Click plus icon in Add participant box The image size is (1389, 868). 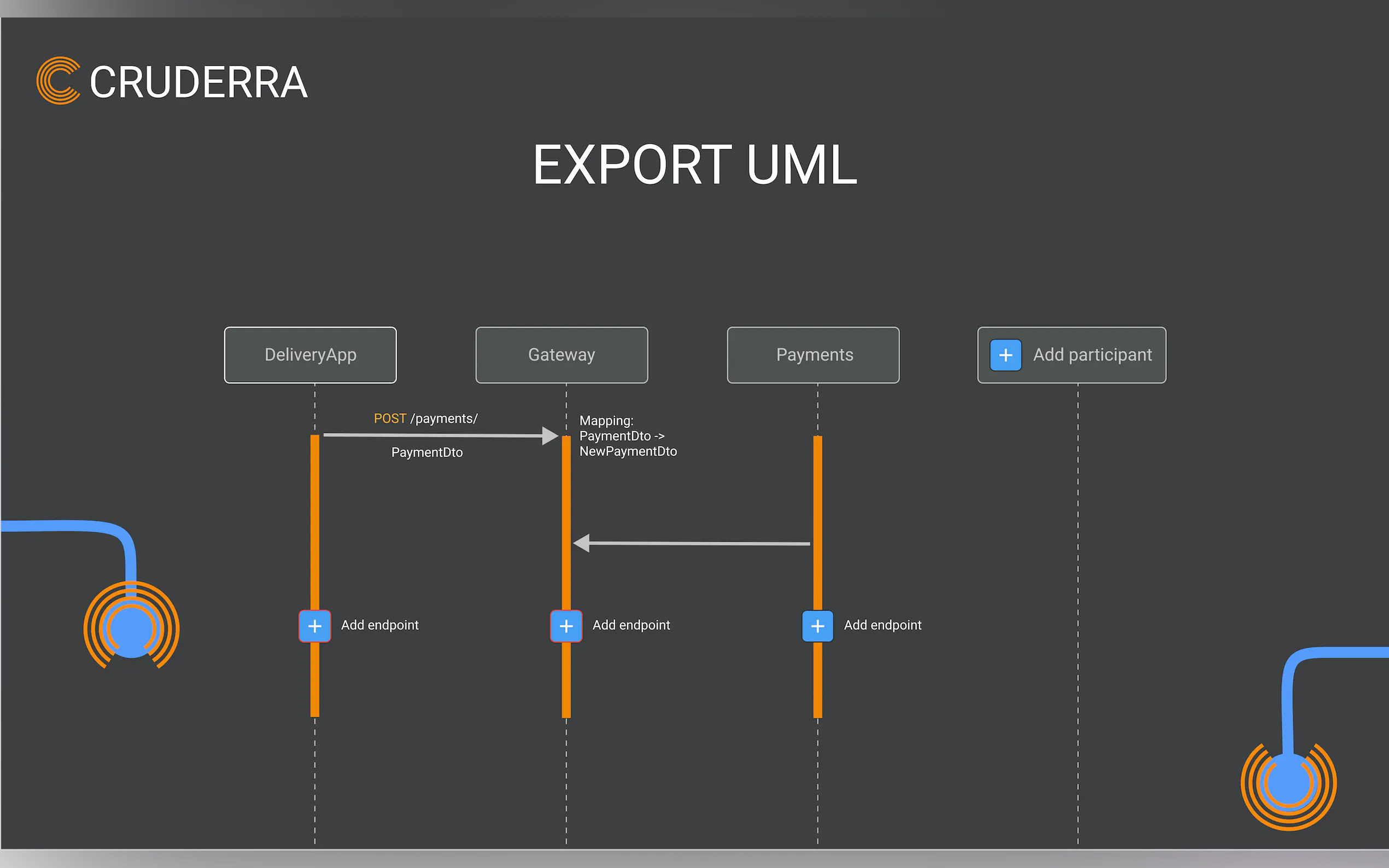coord(1006,355)
